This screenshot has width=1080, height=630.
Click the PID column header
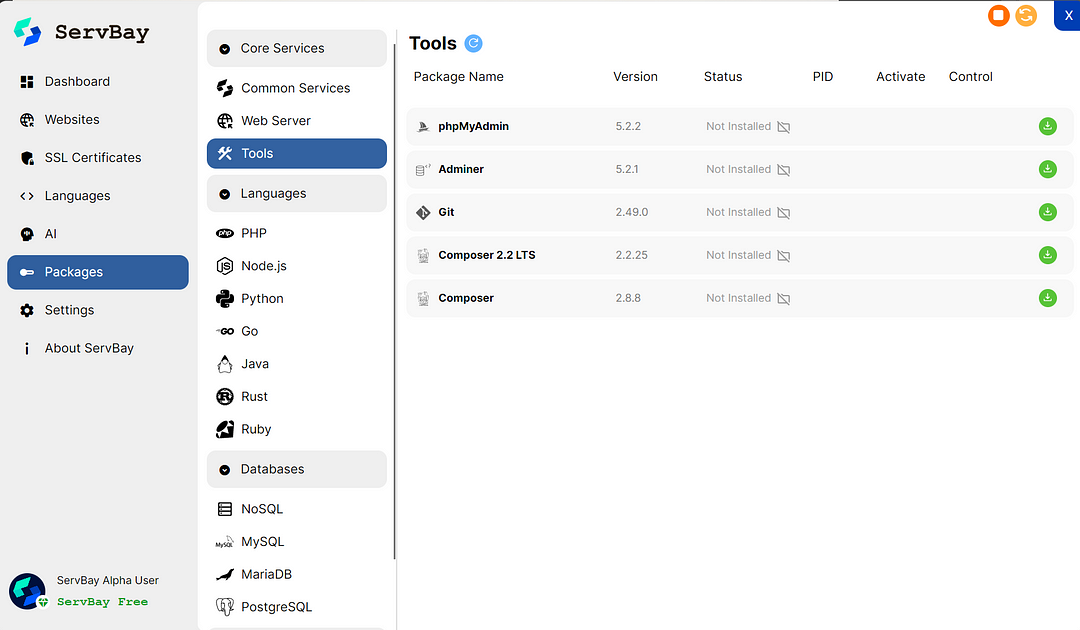(822, 76)
